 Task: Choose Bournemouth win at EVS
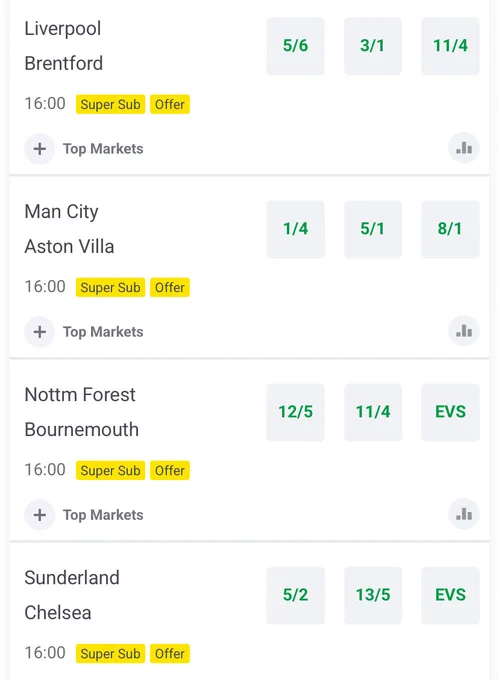450,412
